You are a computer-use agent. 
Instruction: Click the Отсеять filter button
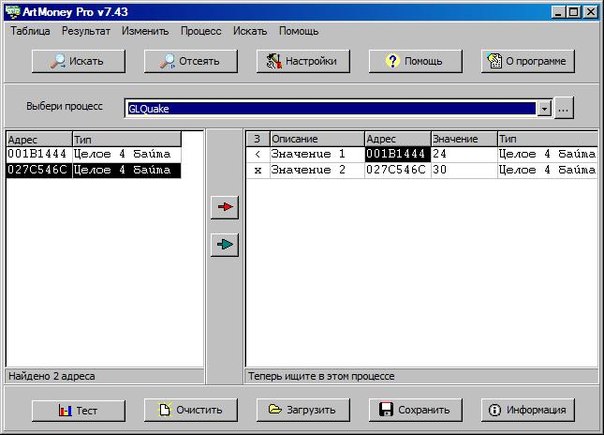click(x=191, y=61)
